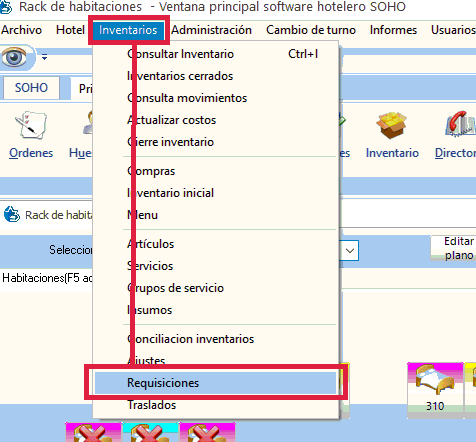Viewport: 476px width, 442px height.
Task: Open the Hotel menu
Action: (x=70, y=30)
